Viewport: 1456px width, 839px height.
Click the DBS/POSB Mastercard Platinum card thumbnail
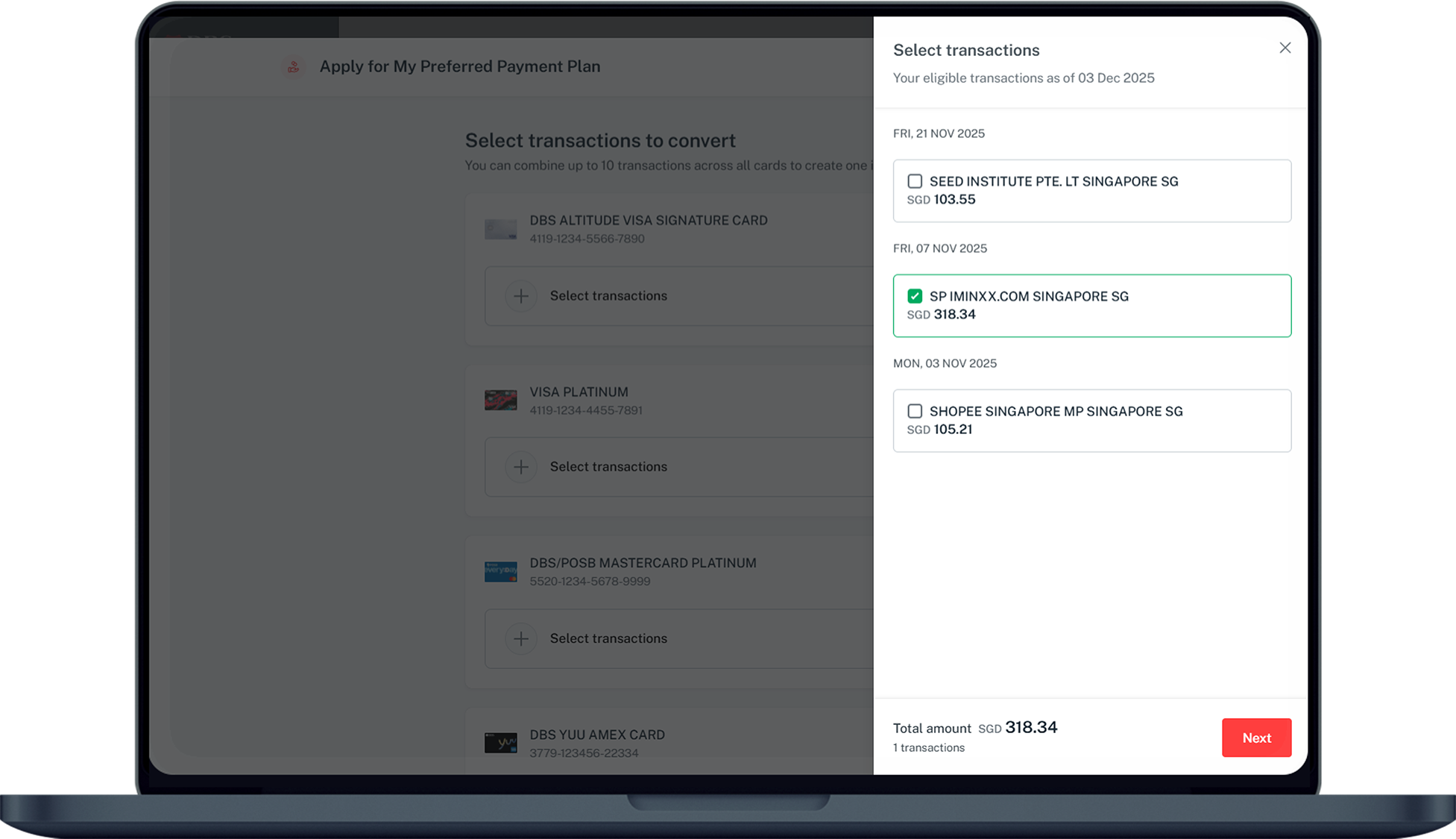[x=500, y=571]
